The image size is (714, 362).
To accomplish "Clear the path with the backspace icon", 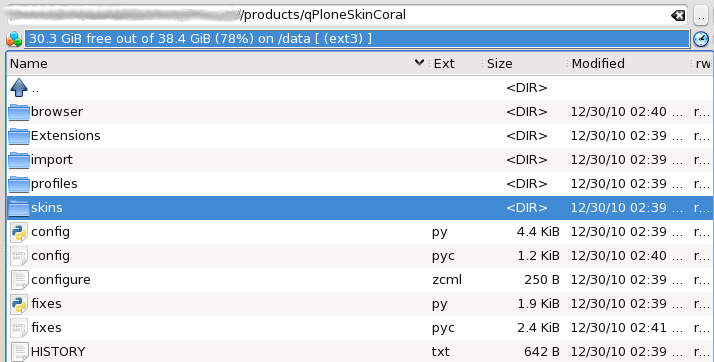I will tap(678, 15).
